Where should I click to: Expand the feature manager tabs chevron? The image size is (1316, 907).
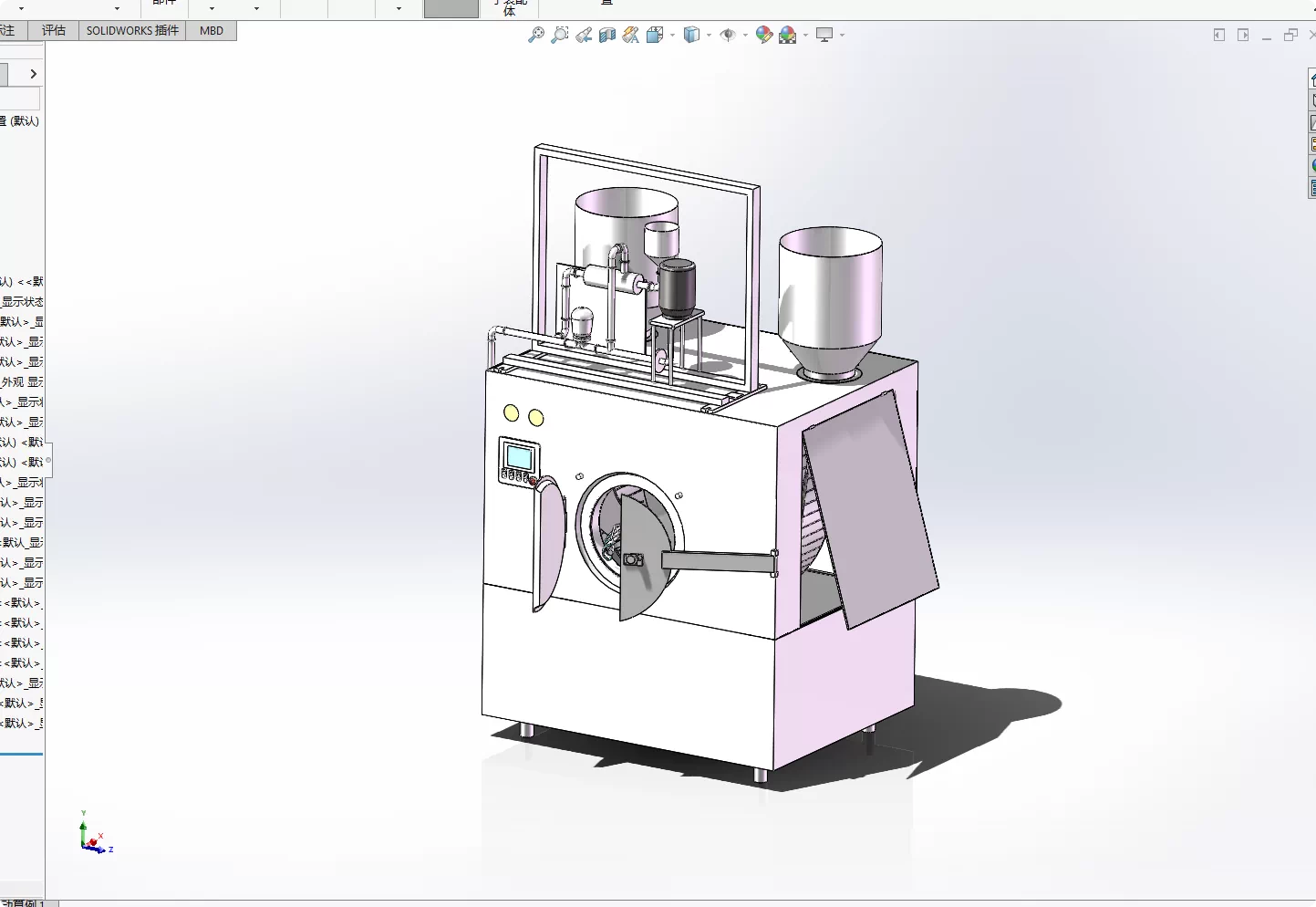(34, 74)
